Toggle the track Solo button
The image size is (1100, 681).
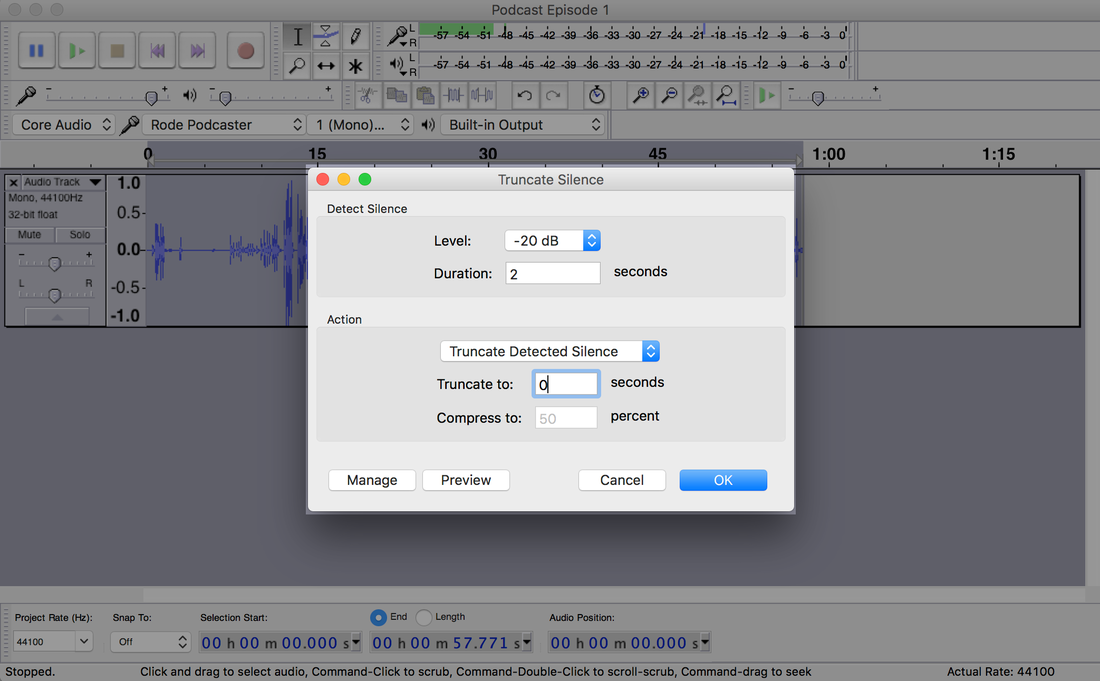pyautogui.click(x=79, y=235)
